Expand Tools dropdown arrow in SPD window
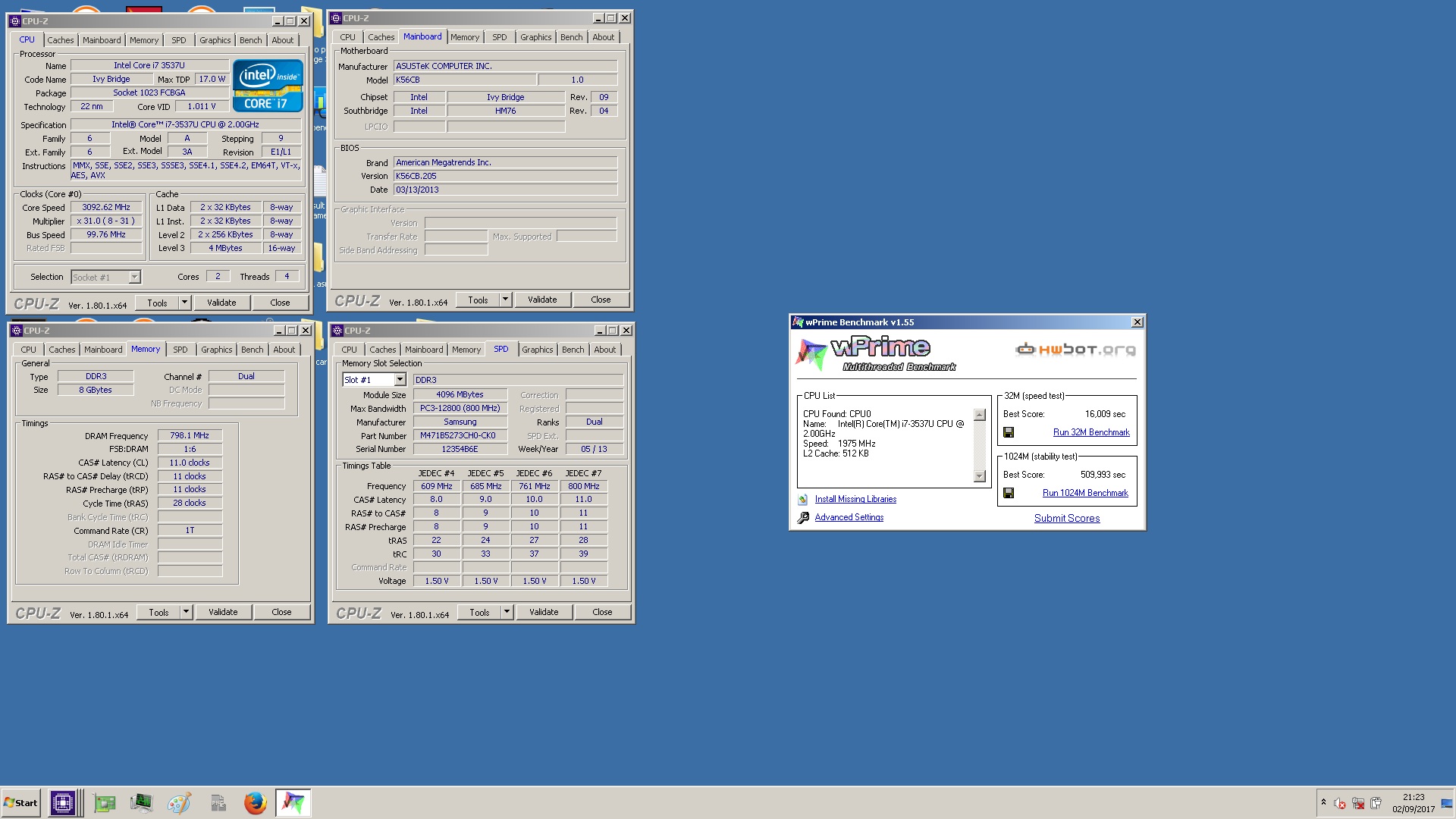The width and height of the screenshot is (1456, 819). coord(507,612)
